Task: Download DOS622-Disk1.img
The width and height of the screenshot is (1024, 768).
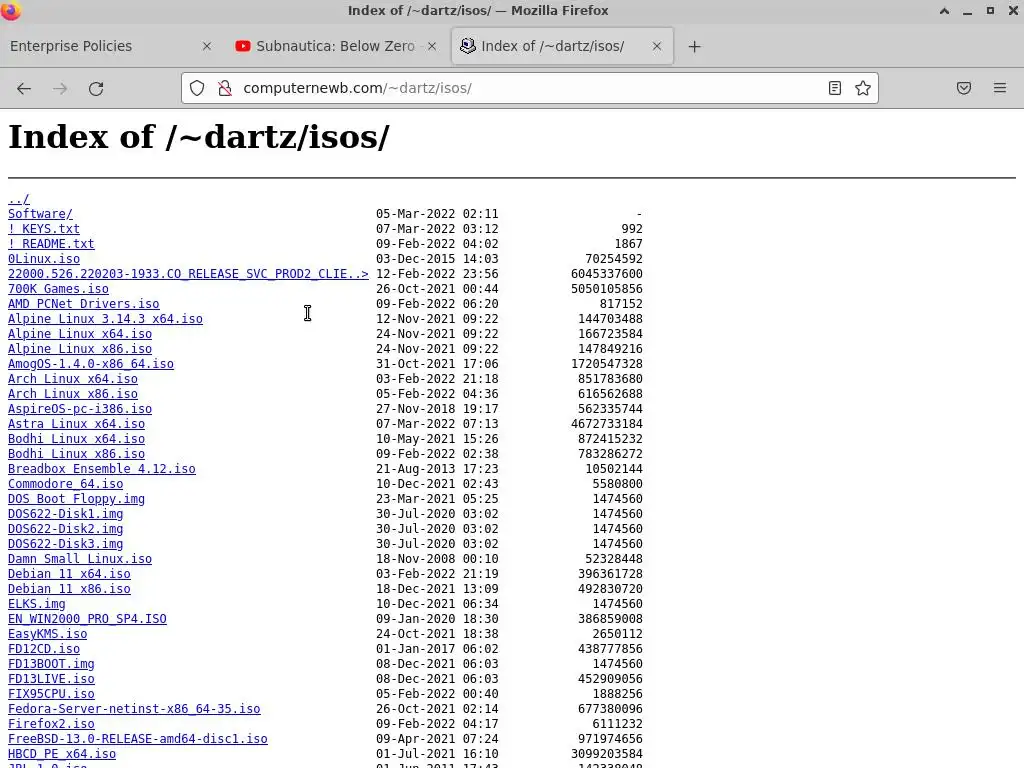Action: coord(65,515)
